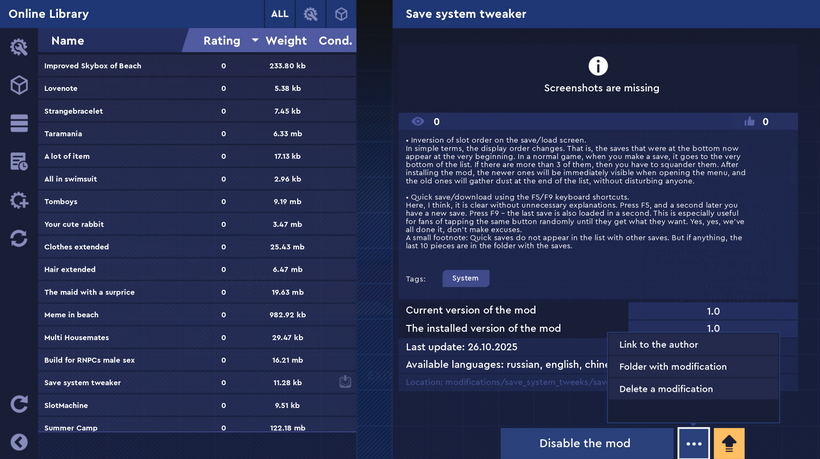Choose 'Link to the author' from the popup menu
Screen dimensions: 820x459
tap(658, 345)
